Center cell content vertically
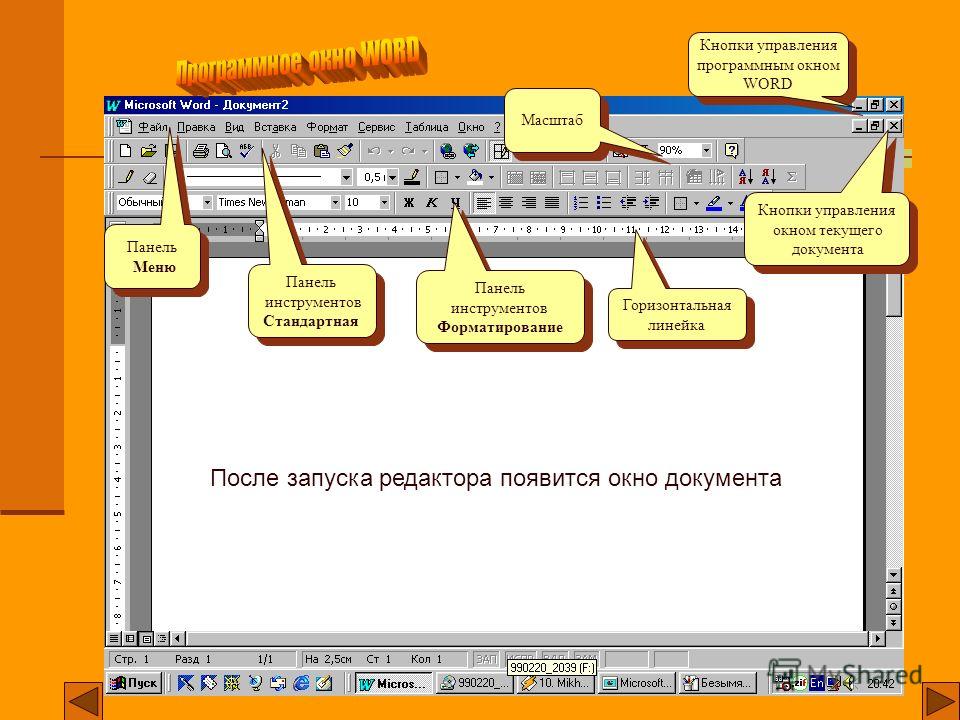The height and width of the screenshot is (720, 960). [x=590, y=177]
